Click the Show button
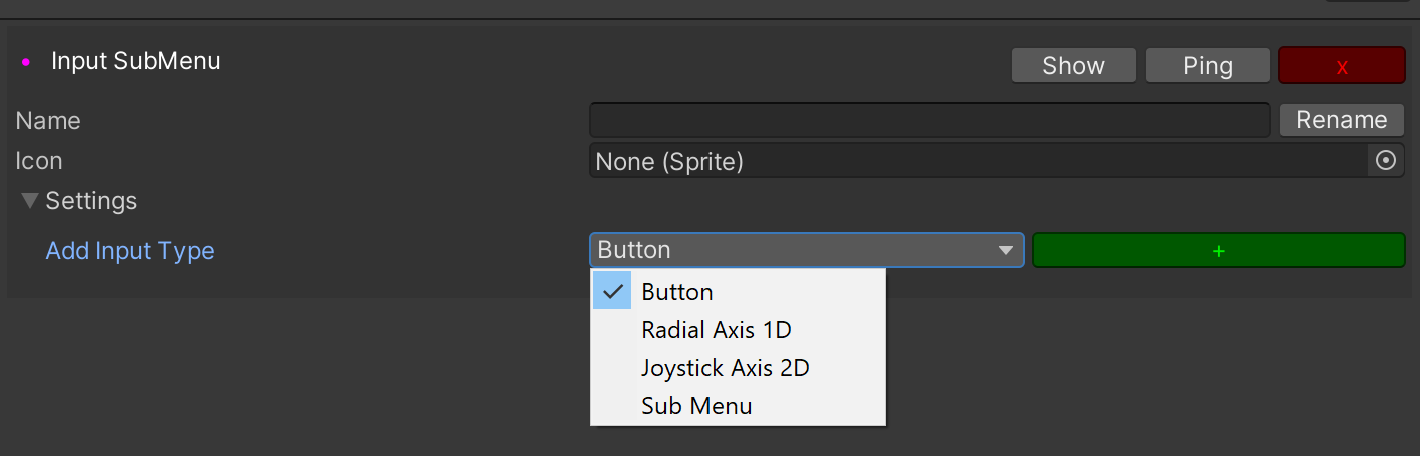 pos(1074,66)
